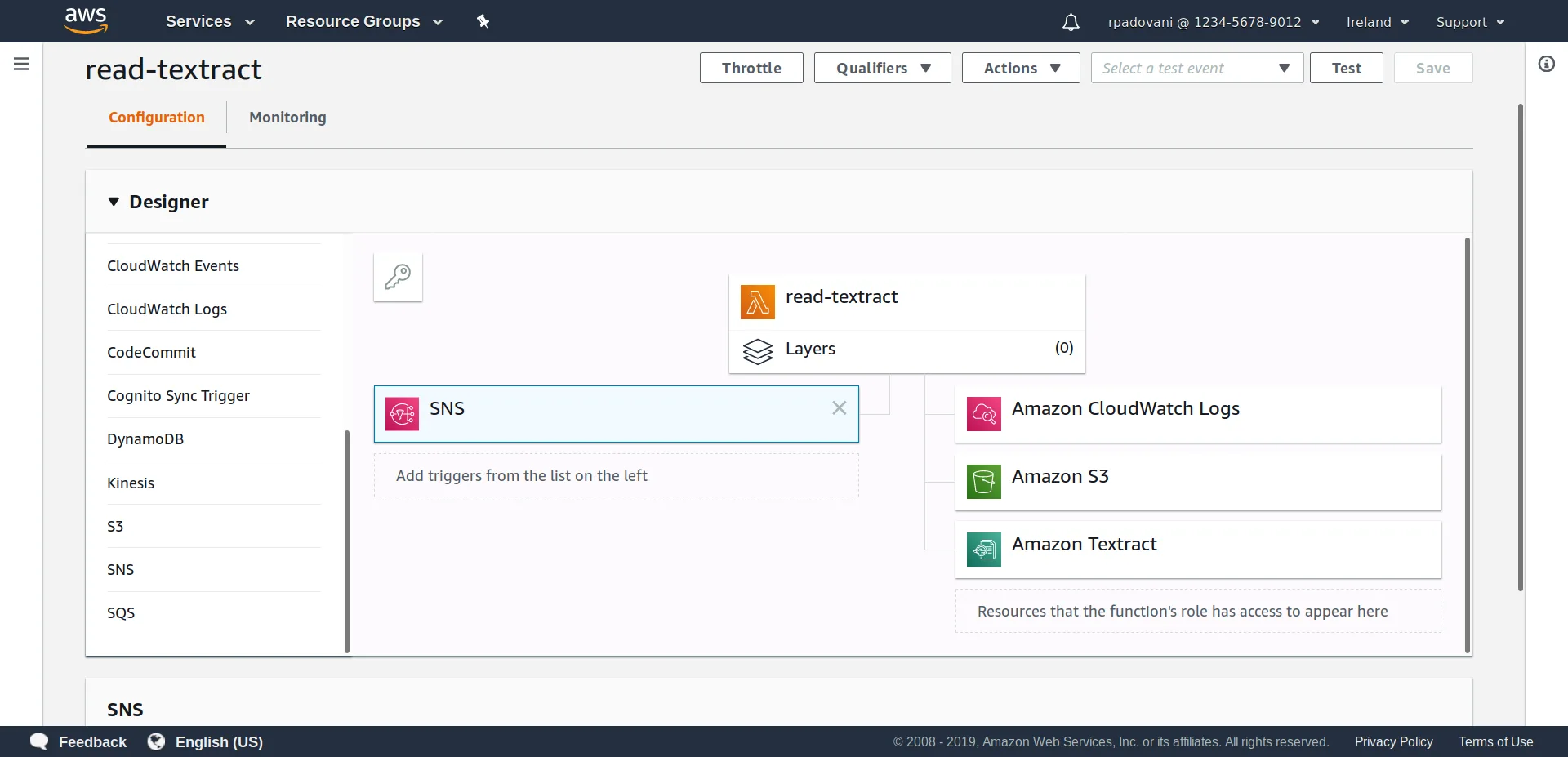The height and width of the screenshot is (757, 1568).
Task: Open the Ireland region selector
Action: tap(1378, 22)
